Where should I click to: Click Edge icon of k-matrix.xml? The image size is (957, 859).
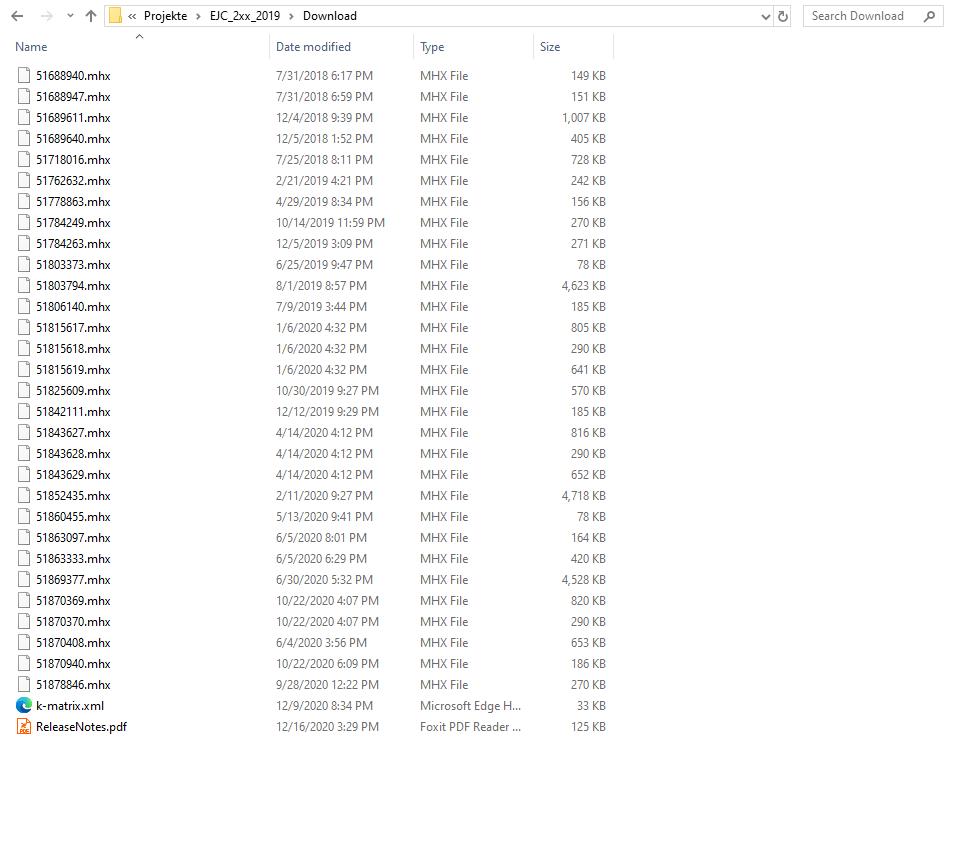pyautogui.click(x=24, y=706)
